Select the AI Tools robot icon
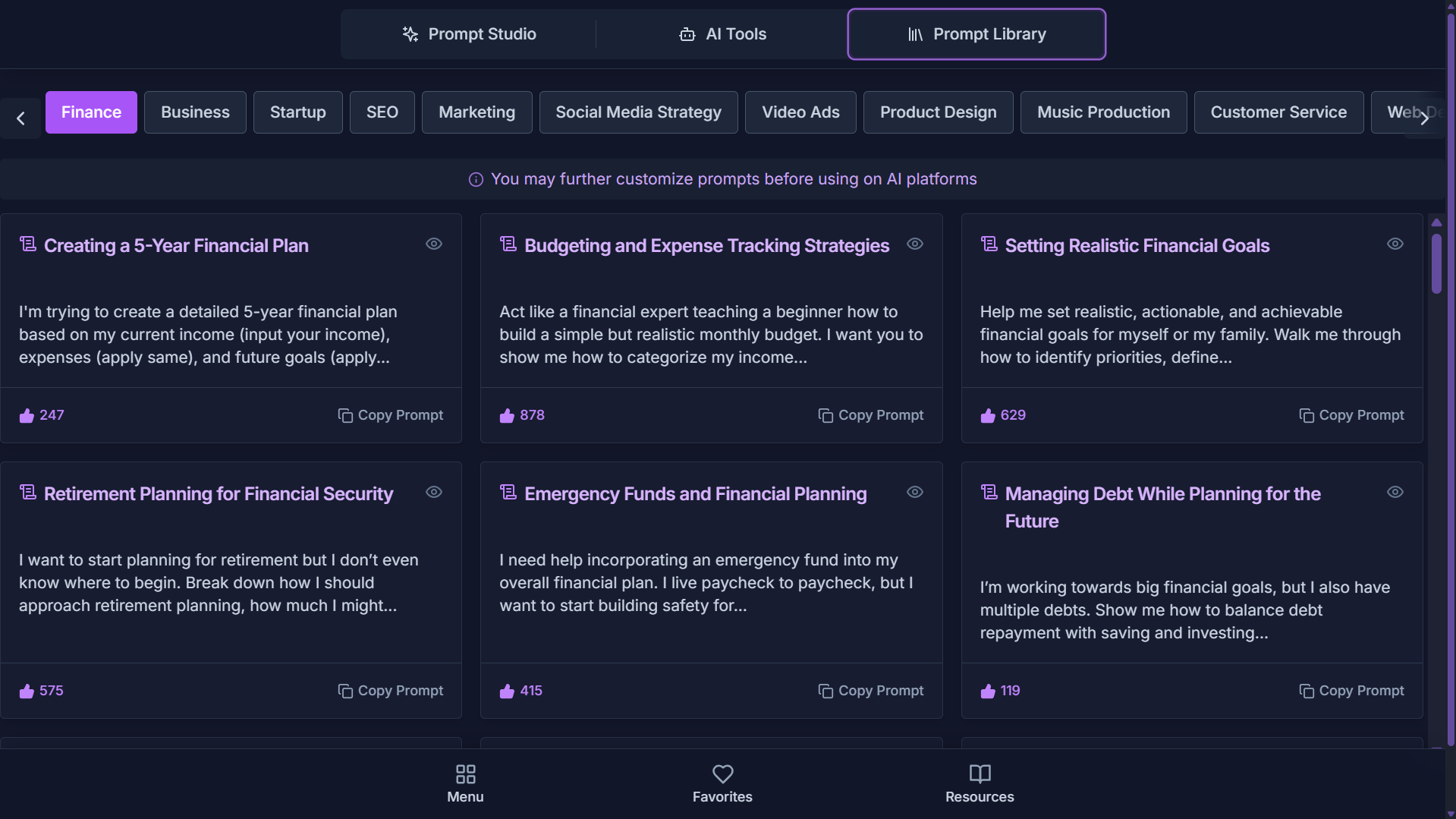 tap(687, 33)
